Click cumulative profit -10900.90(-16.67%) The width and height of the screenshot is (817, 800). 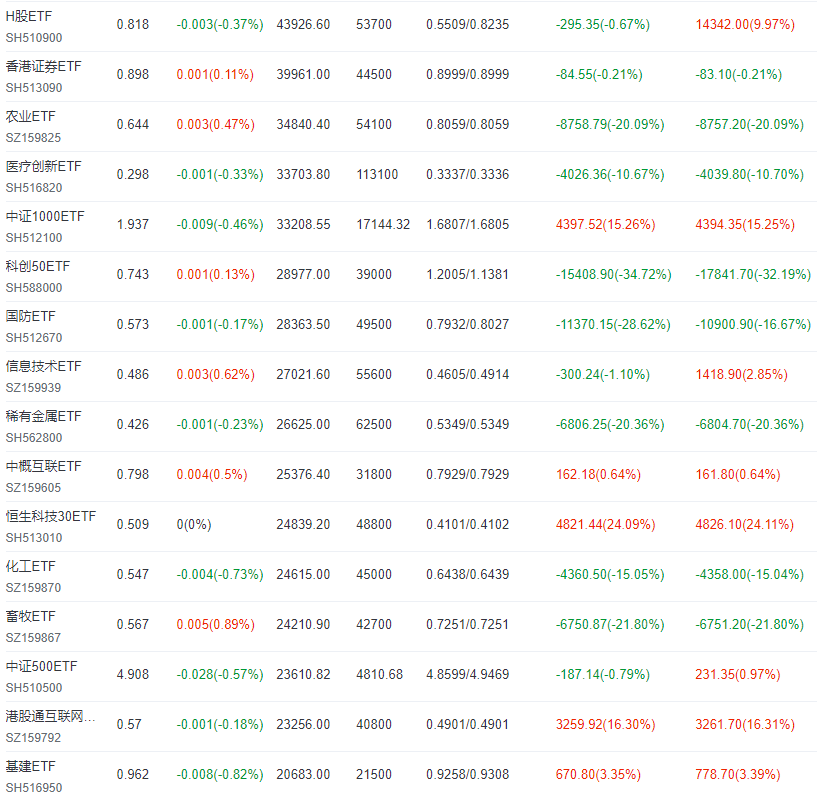pyautogui.click(x=753, y=325)
